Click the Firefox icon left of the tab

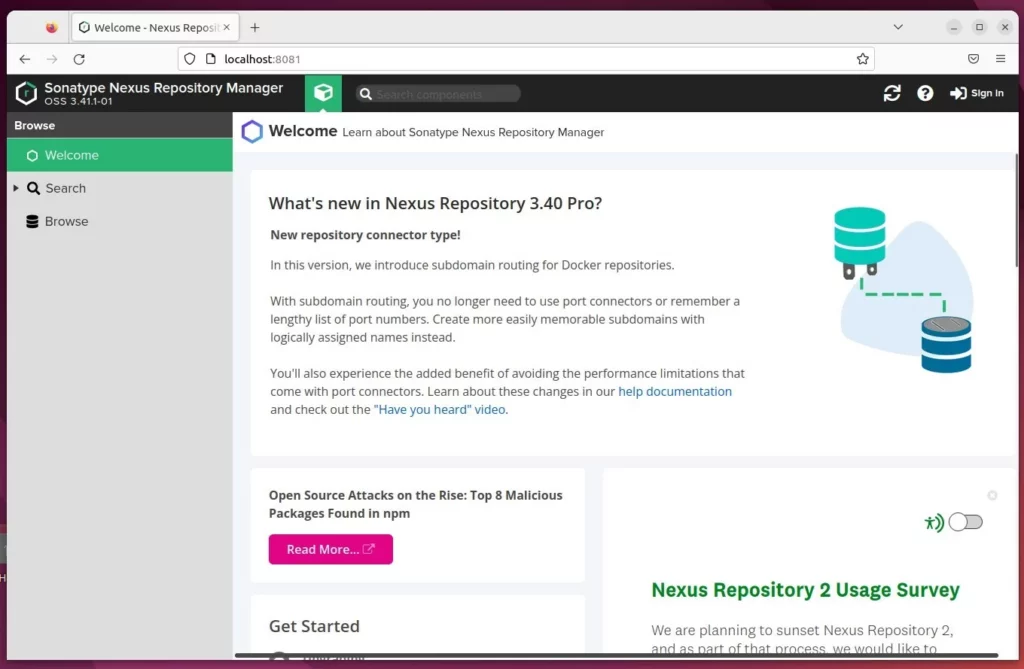point(51,27)
